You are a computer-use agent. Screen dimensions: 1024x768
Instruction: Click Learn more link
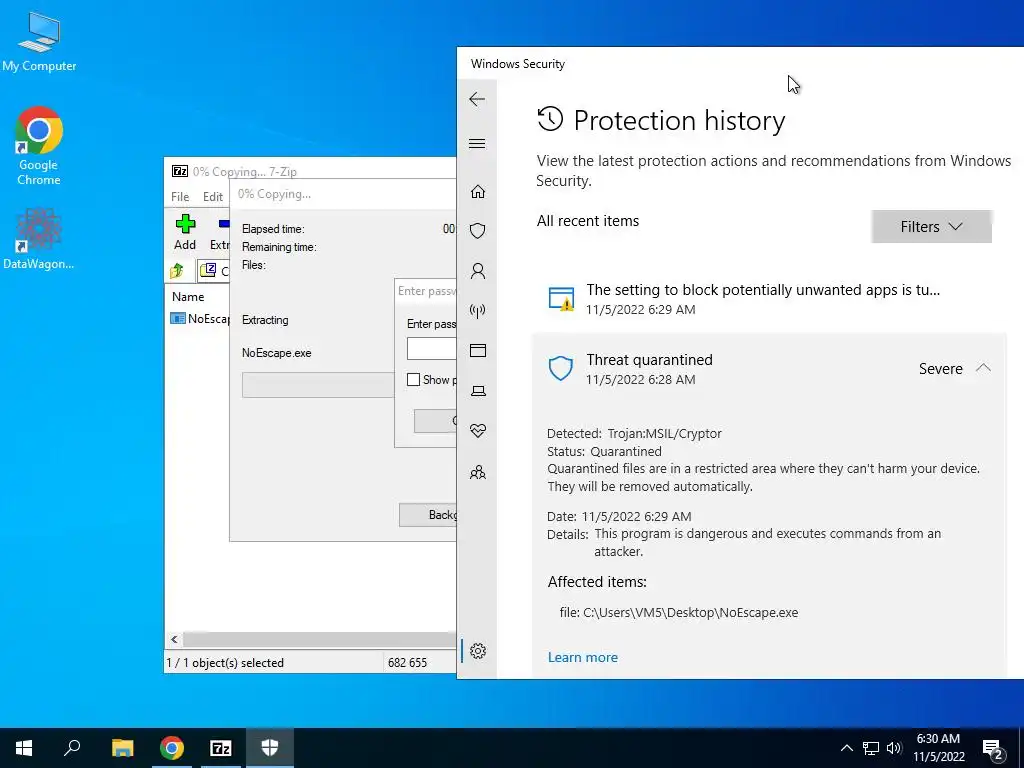coord(583,657)
